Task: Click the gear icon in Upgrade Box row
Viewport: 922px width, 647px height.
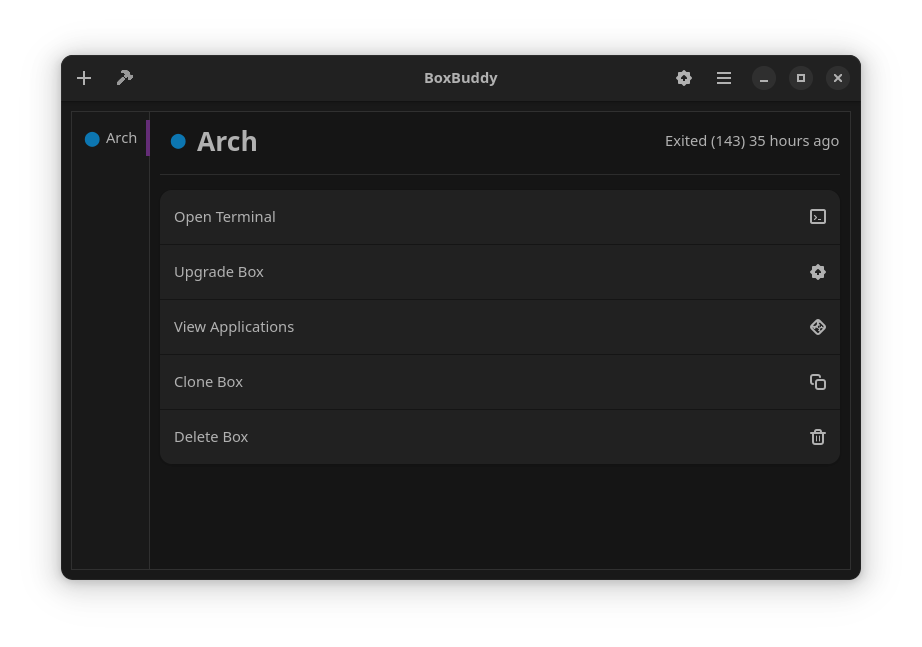Action: click(817, 272)
